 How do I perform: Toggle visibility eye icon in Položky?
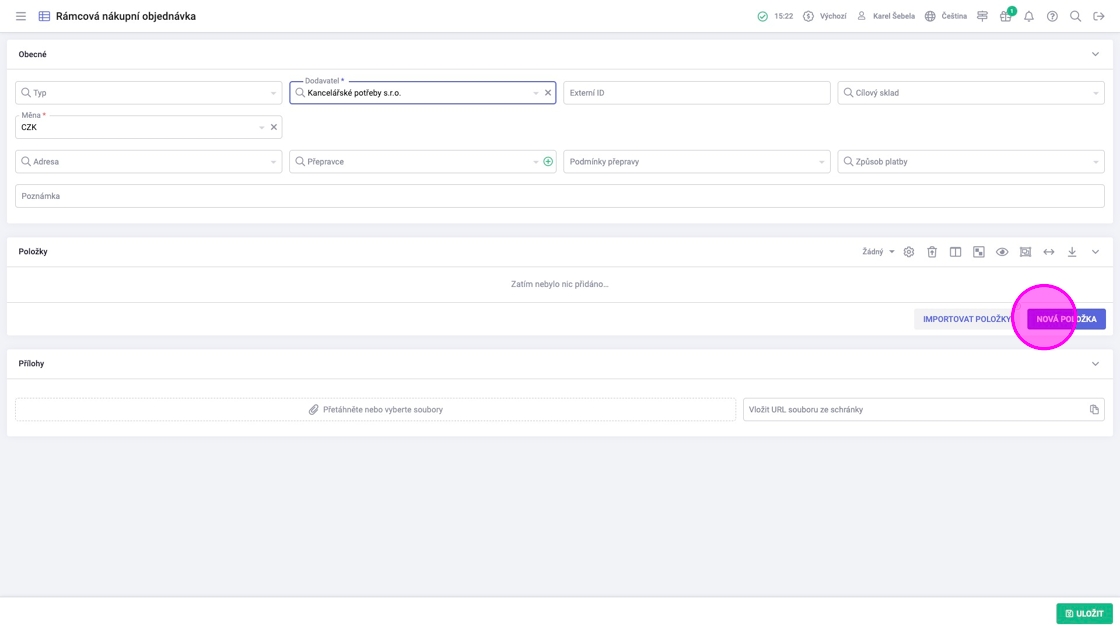pyautogui.click(x=1002, y=252)
